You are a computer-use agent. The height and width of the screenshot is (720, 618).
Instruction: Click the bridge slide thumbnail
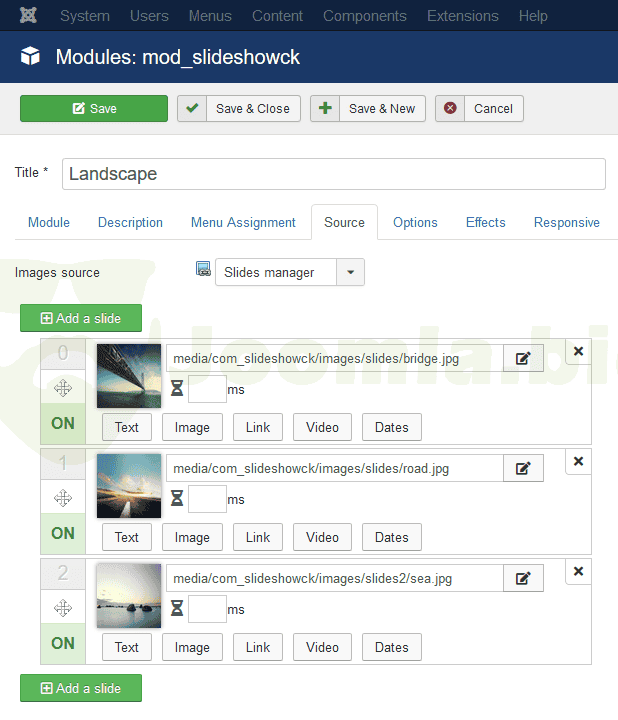coord(129,375)
